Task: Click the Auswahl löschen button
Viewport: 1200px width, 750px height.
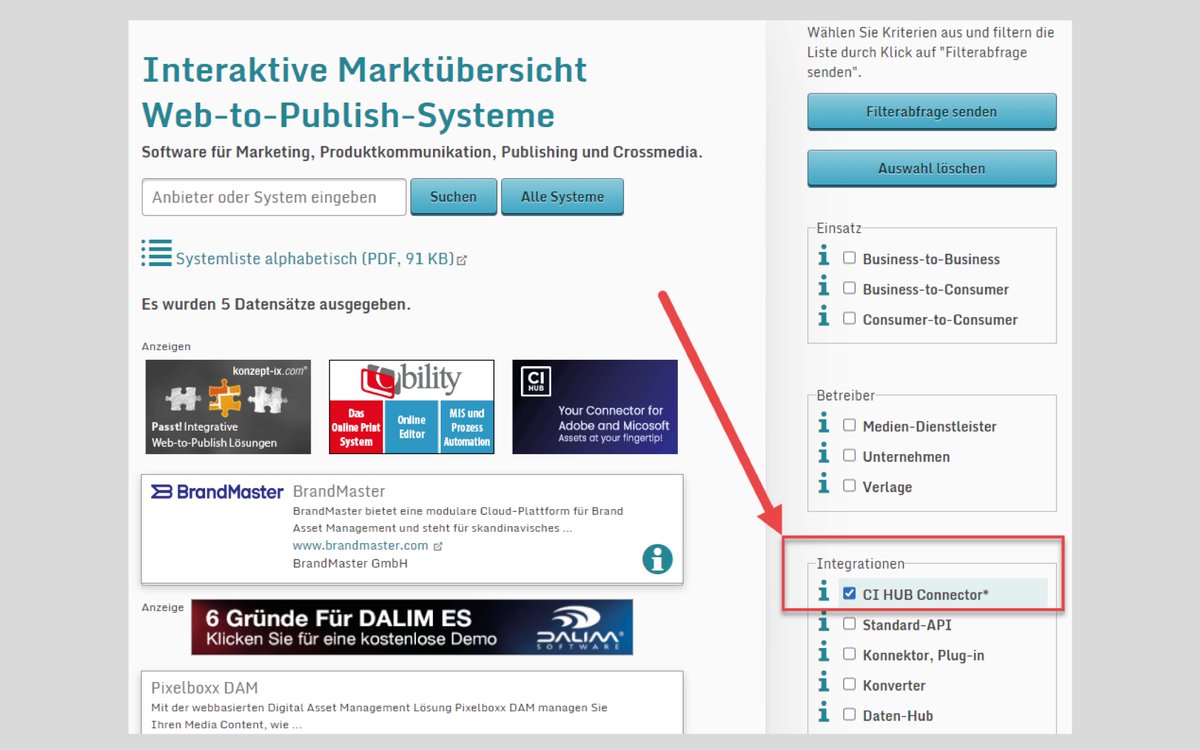Action: (x=931, y=168)
